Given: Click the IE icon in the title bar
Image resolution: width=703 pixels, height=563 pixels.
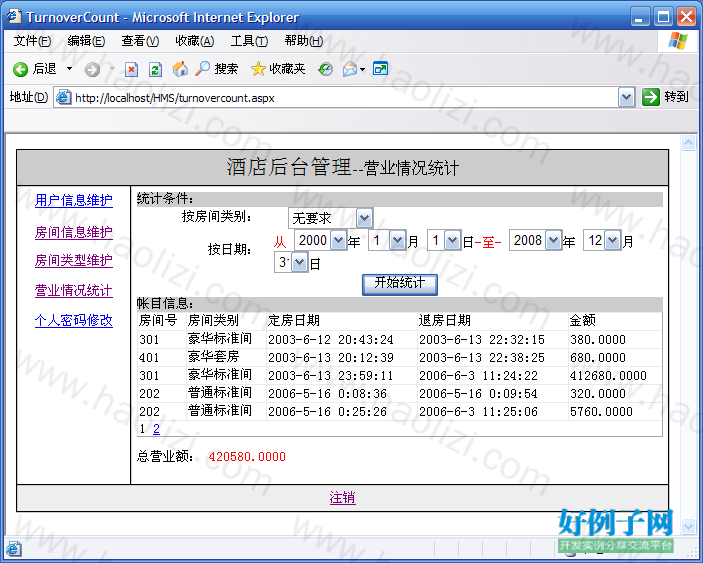Looking at the screenshot, I should coord(13,17).
